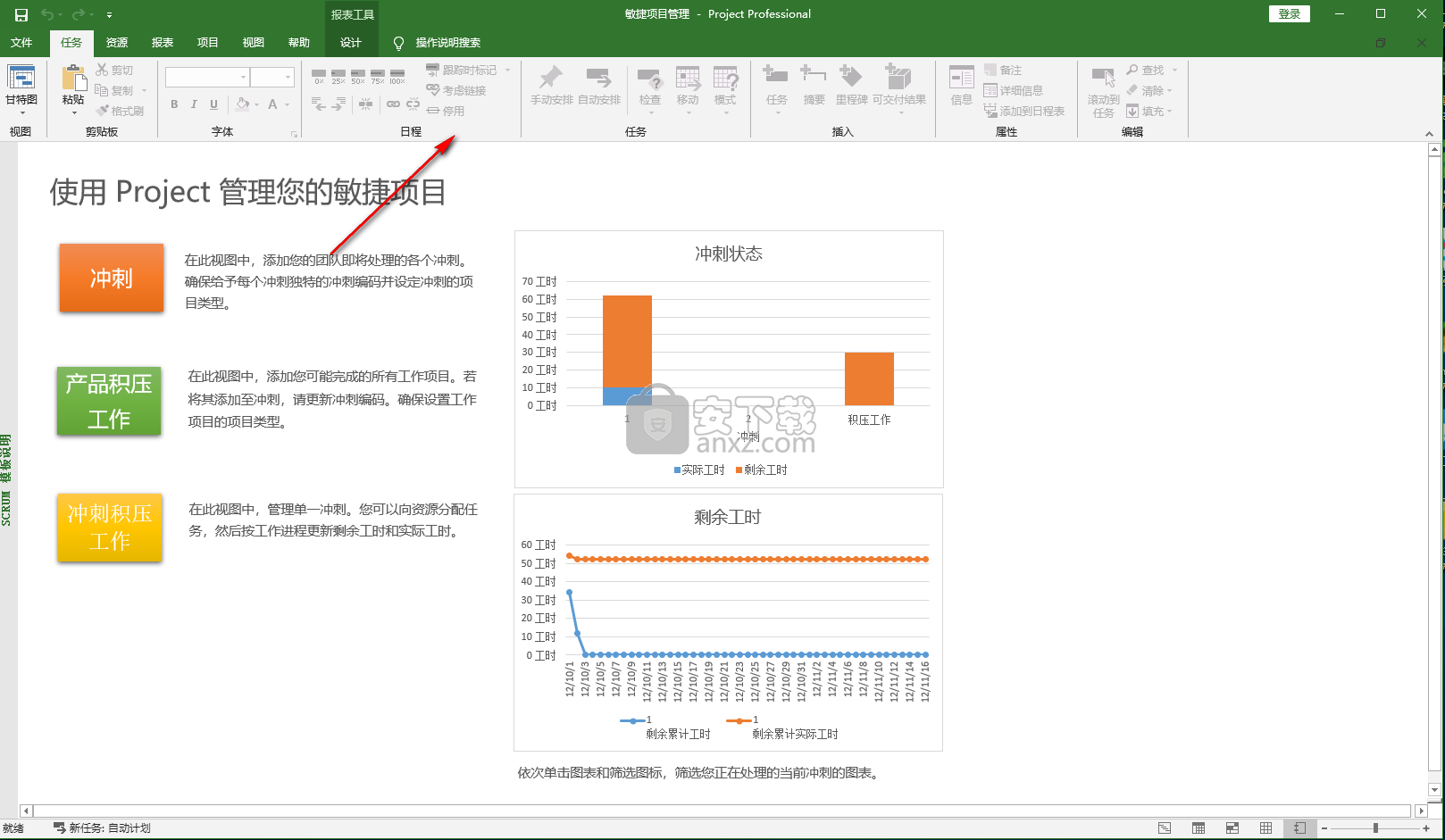Click the Team Planner view status bar icon
Image resolution: width=1445 pixels, height=840 pixels.
coord(1232,828)
